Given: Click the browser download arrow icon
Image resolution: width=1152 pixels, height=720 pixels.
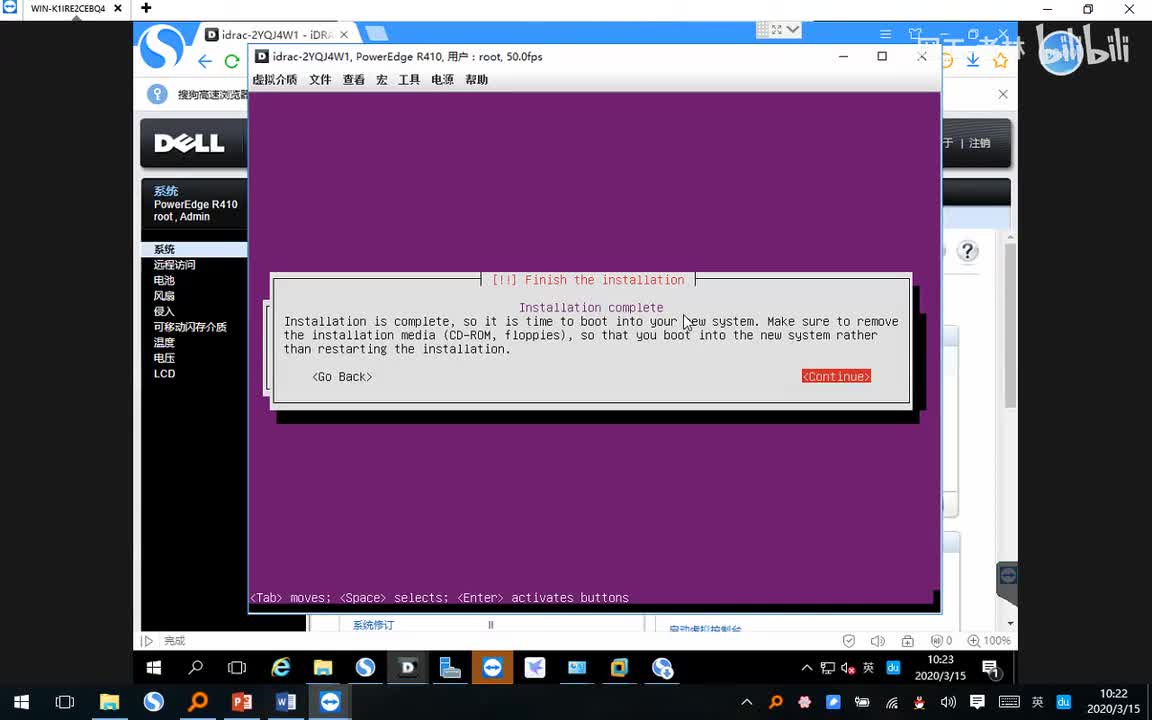Looking at the screenshot, I should coord(973,60).
